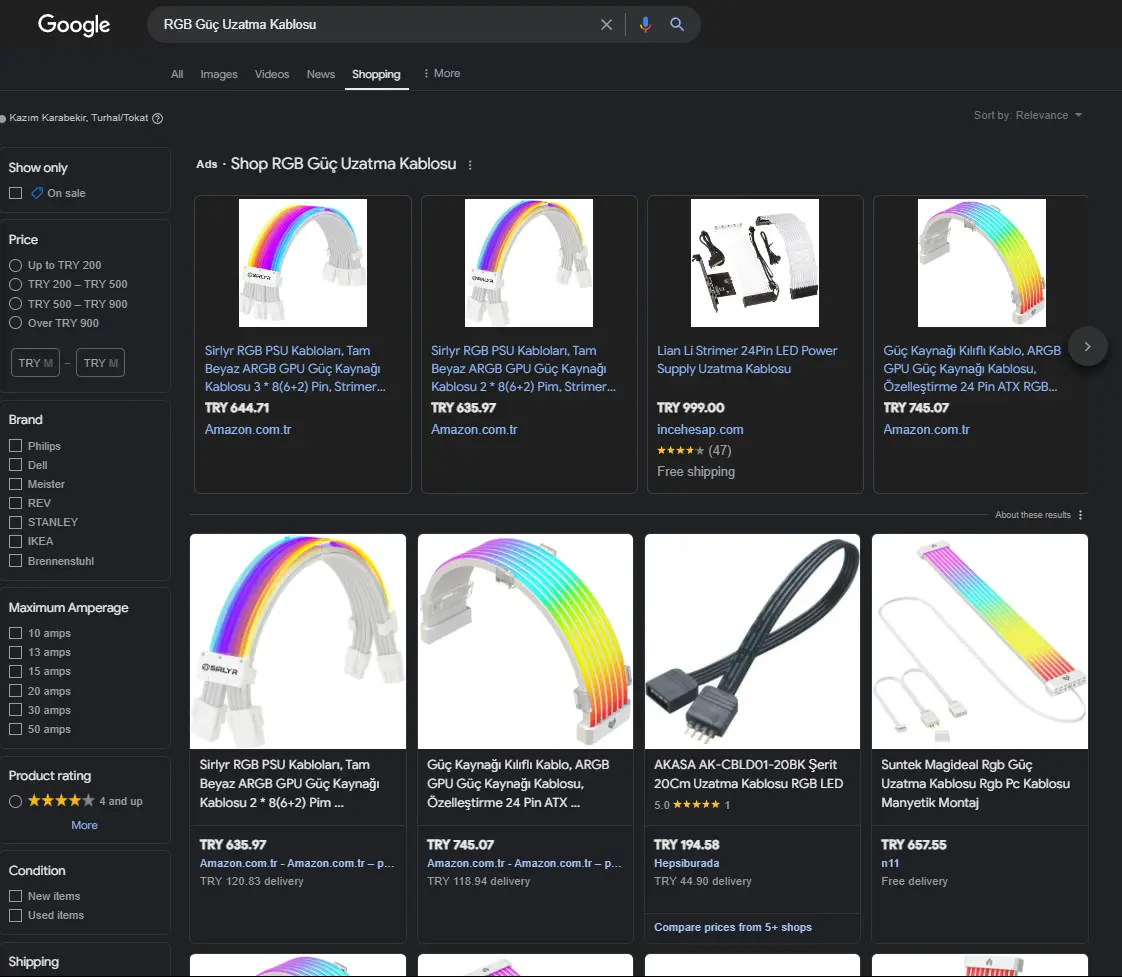
Task: Open AKASA AK-CBLD01-20BK product title
Action: [748, 774]
